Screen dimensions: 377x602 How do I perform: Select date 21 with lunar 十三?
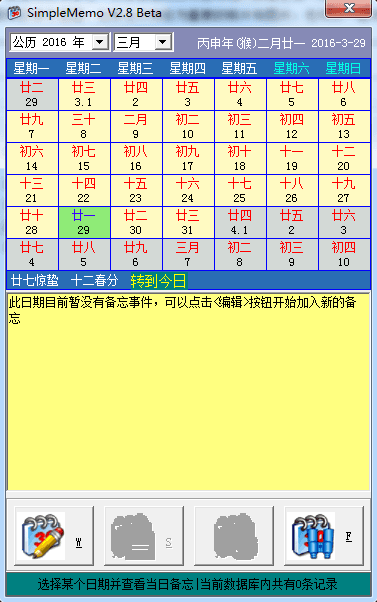click(32, 190)
